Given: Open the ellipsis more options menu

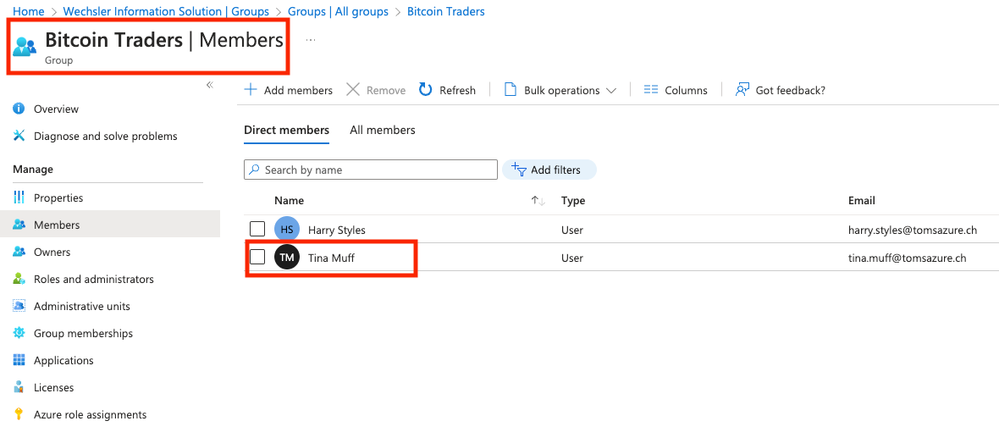Looking at the screenshot, I should point(310,40).
